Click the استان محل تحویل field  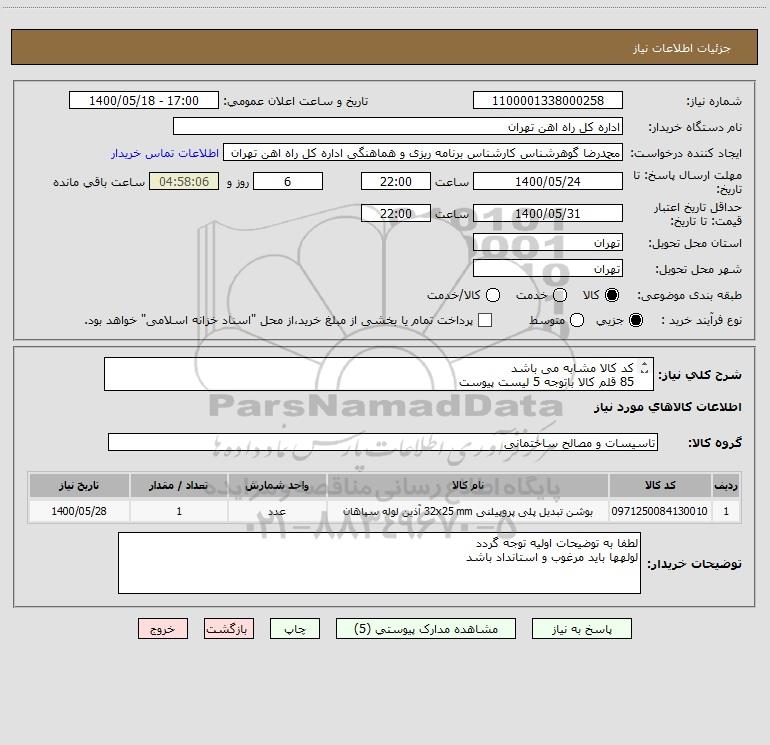(x=548, y=242)
